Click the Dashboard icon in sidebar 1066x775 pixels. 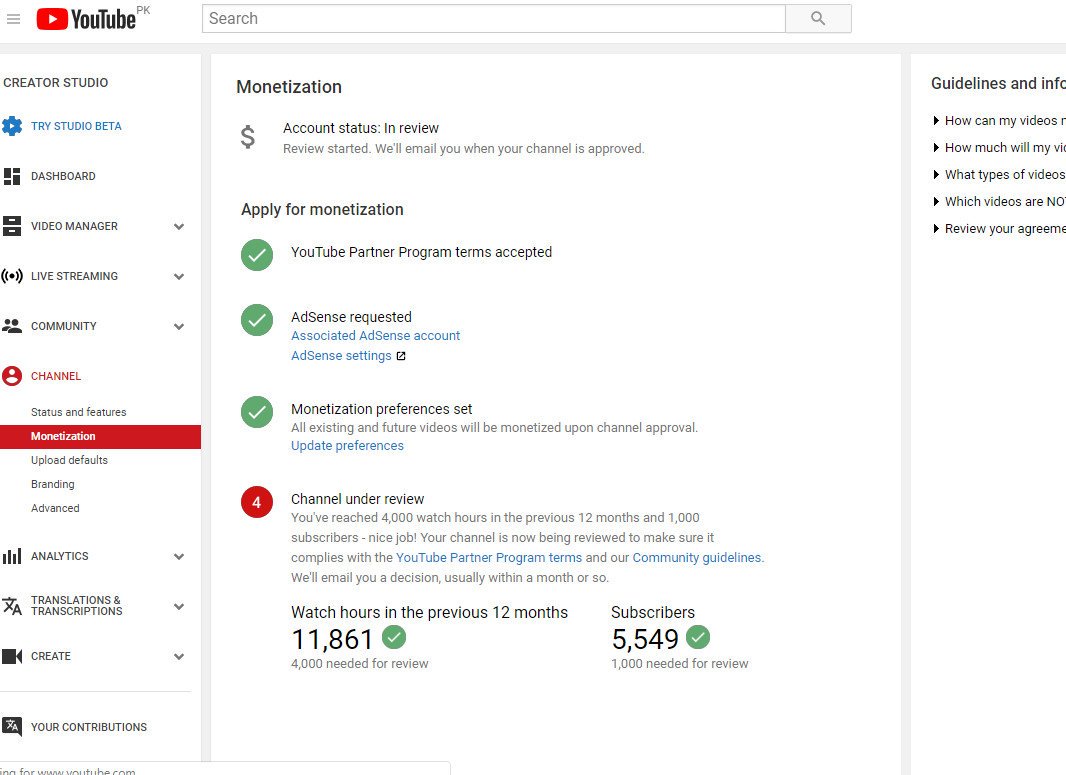coord(12,176)
